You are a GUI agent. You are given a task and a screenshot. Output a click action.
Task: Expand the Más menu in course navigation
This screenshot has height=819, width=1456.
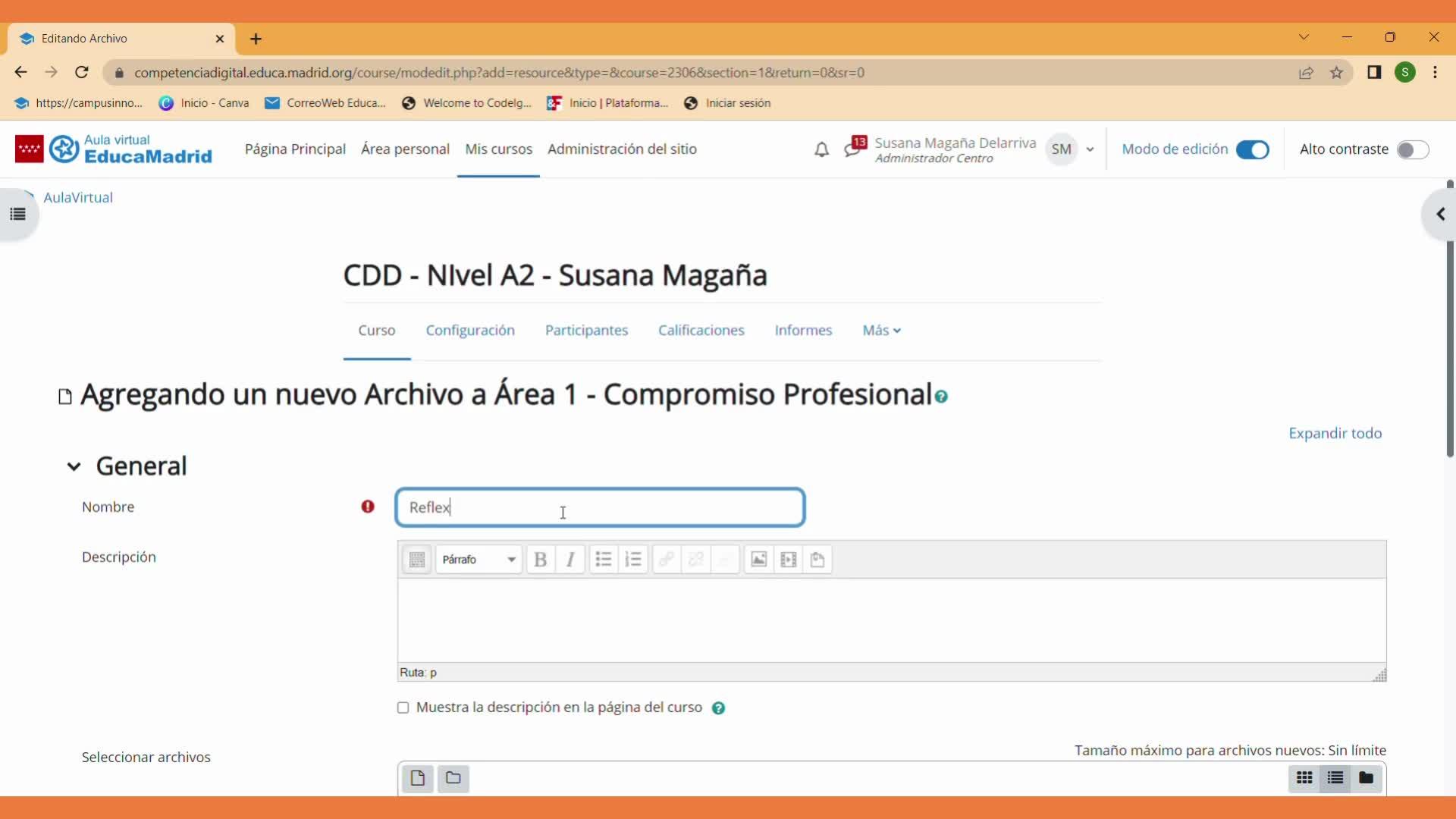pyautogui.click(x=881, y=331)
